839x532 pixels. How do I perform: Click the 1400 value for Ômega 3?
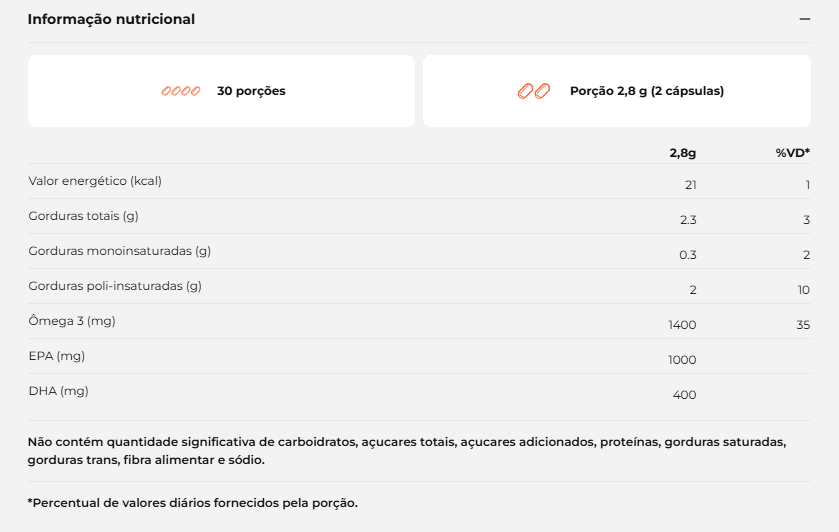click(682, 325)
